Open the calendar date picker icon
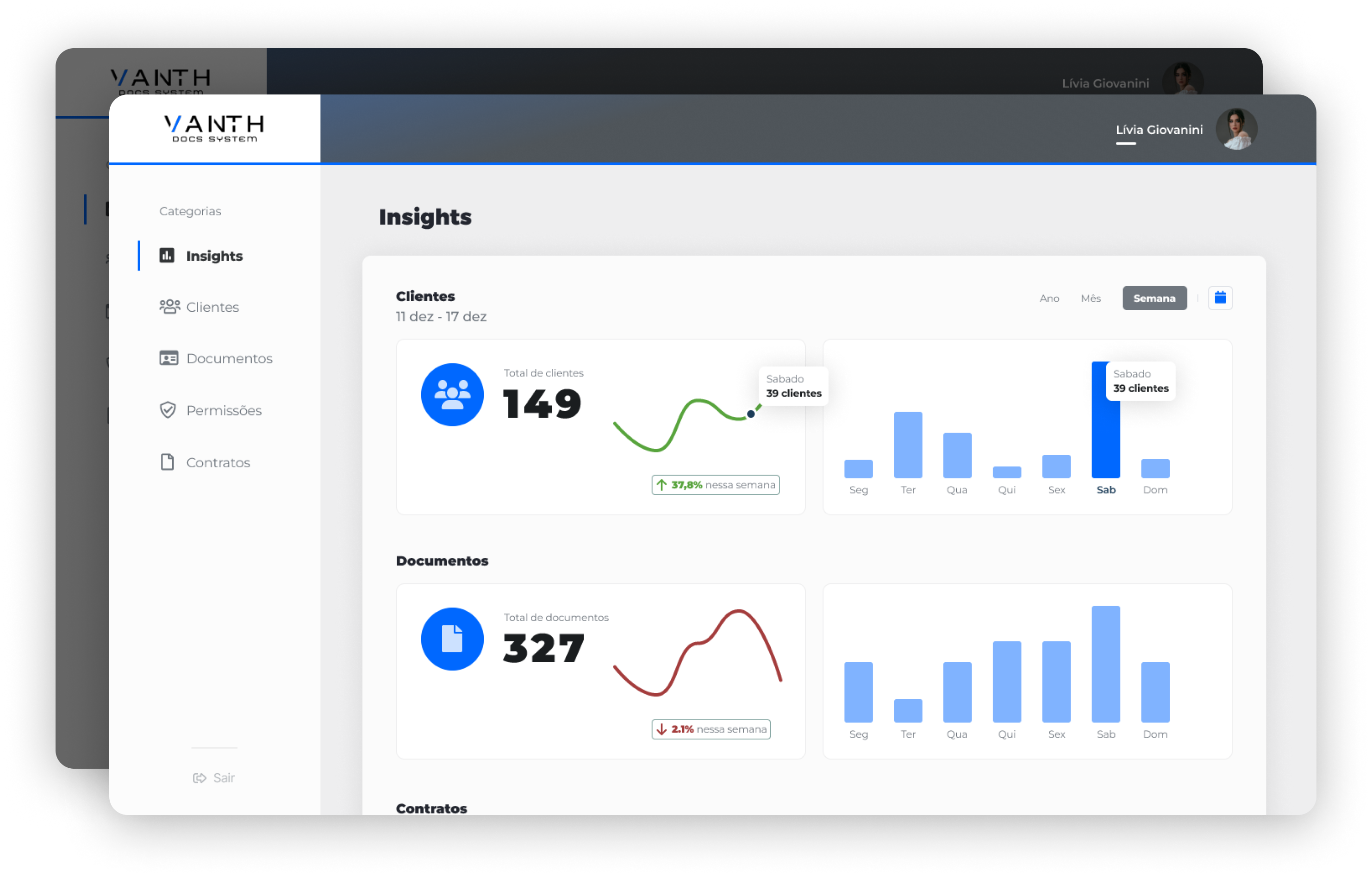This screenshot has width=1372, height=878. coord(1221,298)
